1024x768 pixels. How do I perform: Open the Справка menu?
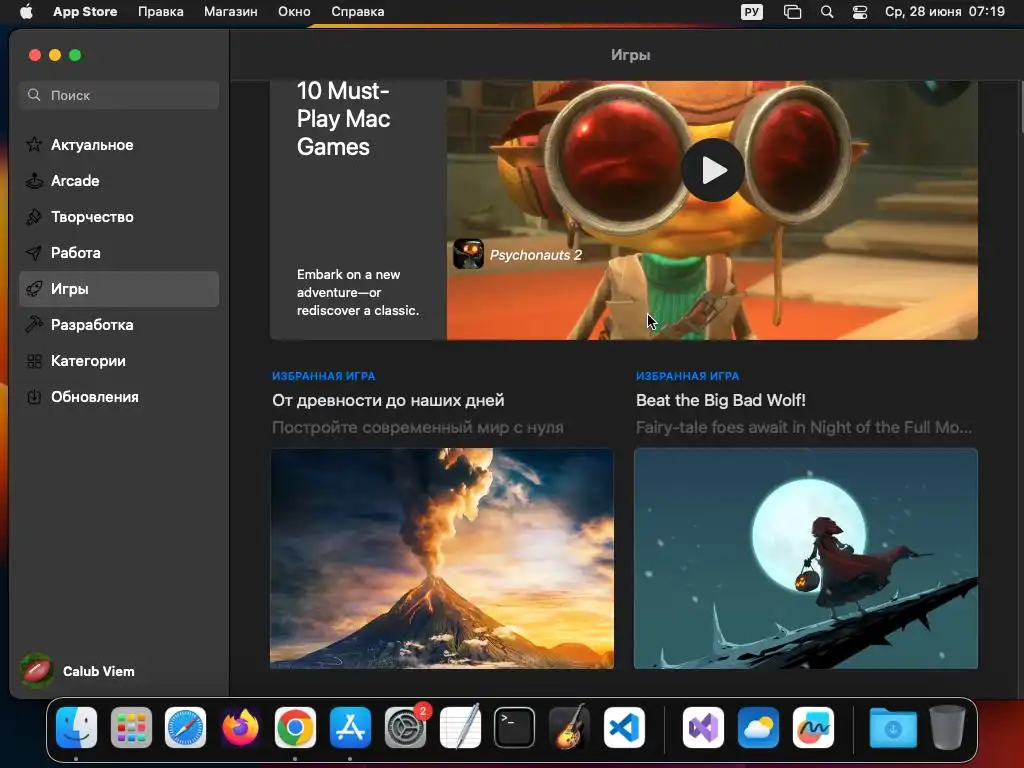[357, 12]
